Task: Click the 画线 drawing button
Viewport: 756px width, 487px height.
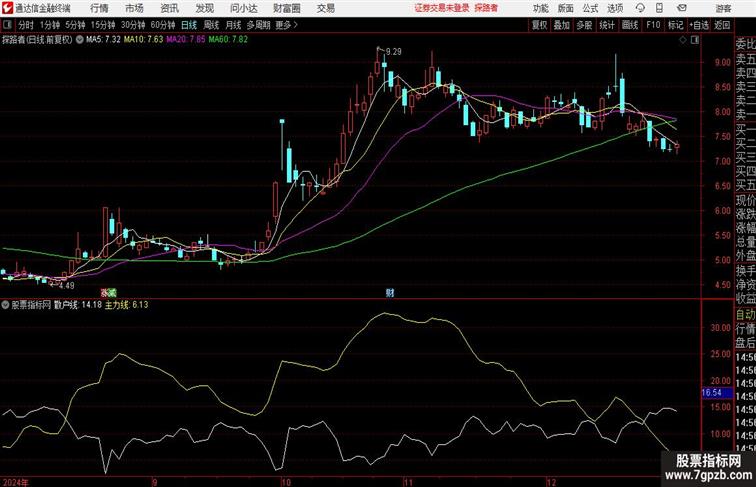Action: point(630,25)
